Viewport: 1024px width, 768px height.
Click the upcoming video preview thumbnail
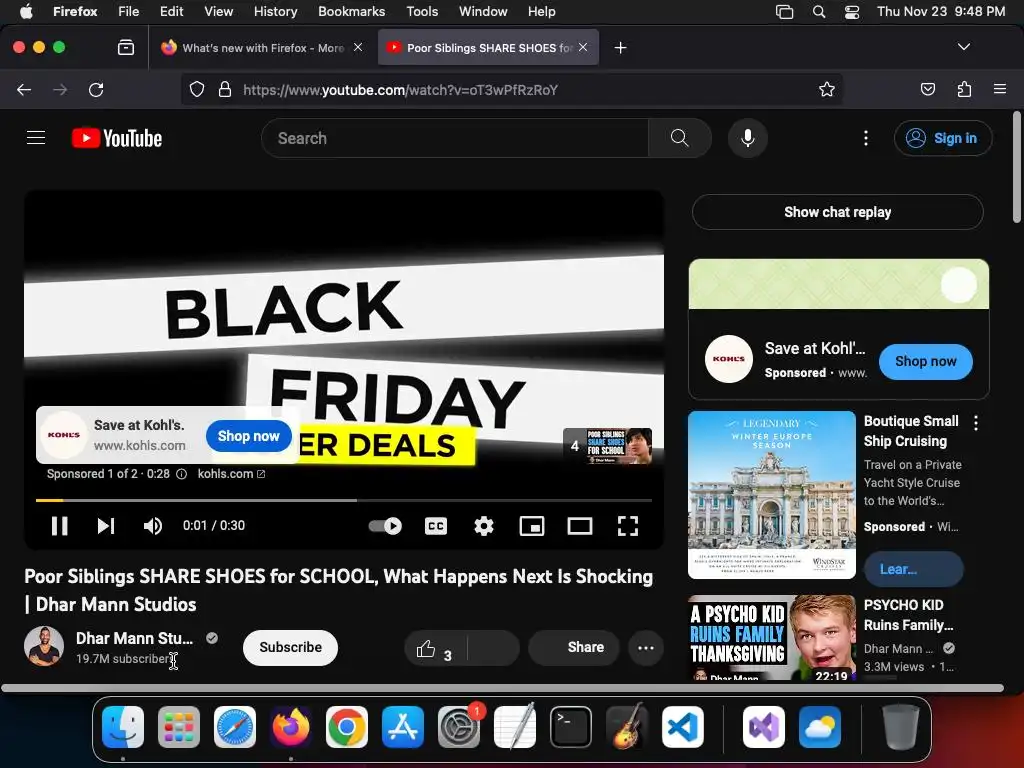[607, 446]
